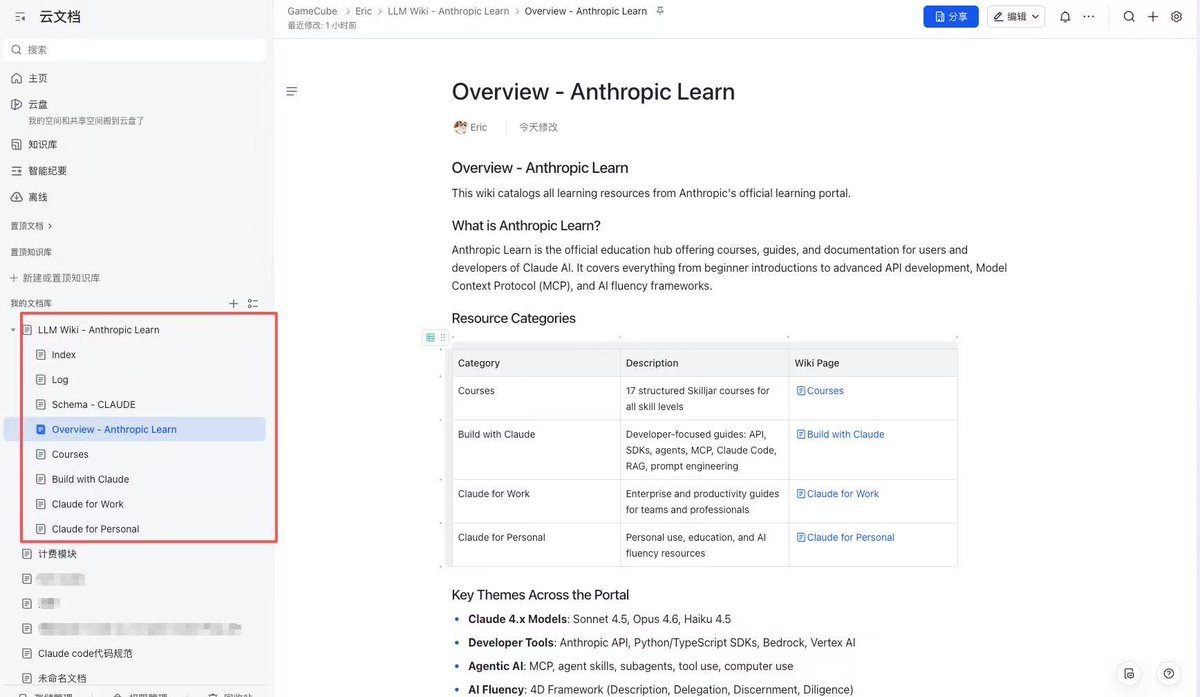Open the 编辑 edit mode dropdown

click(x=1016, y=16)
